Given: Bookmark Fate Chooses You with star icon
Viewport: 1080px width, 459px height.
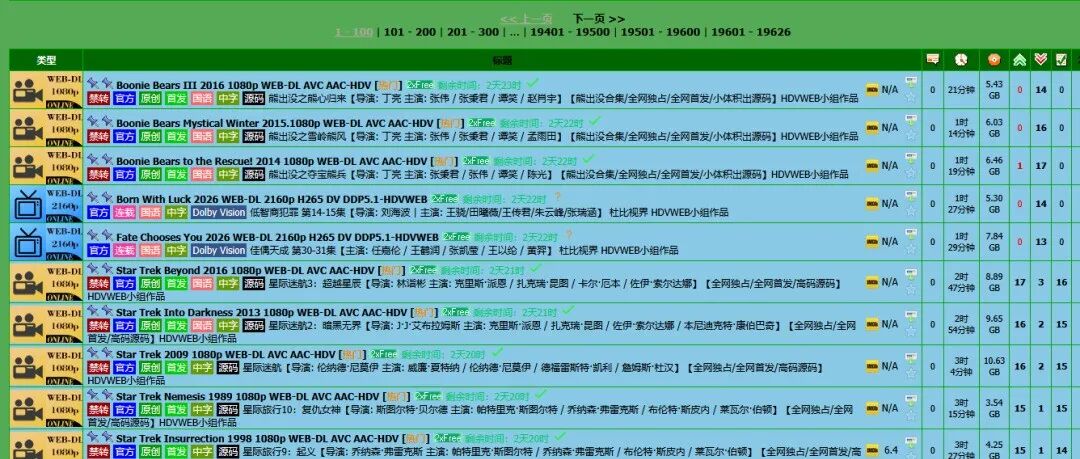Looking at the screenshot, I should (x=911, y=249).
